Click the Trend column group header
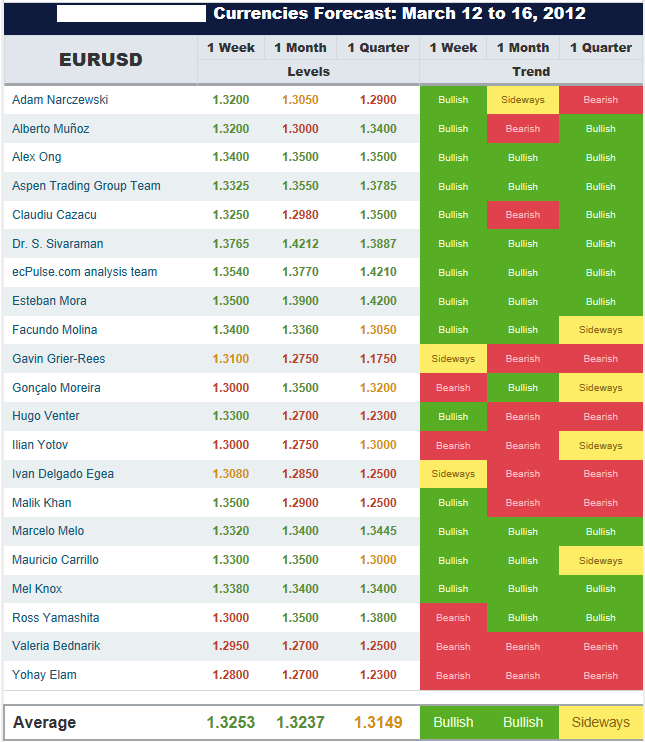 [531, 72]
